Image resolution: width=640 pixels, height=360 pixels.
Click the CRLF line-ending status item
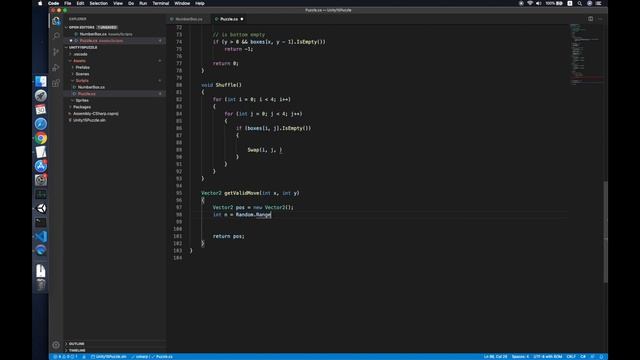click(571, 357)
